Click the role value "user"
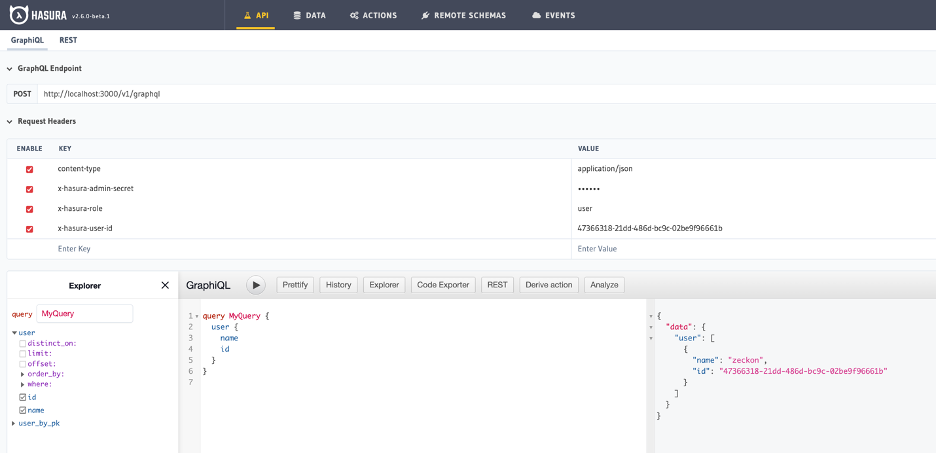The width and height of the screenshot is (936, 454). pos(585,209)
